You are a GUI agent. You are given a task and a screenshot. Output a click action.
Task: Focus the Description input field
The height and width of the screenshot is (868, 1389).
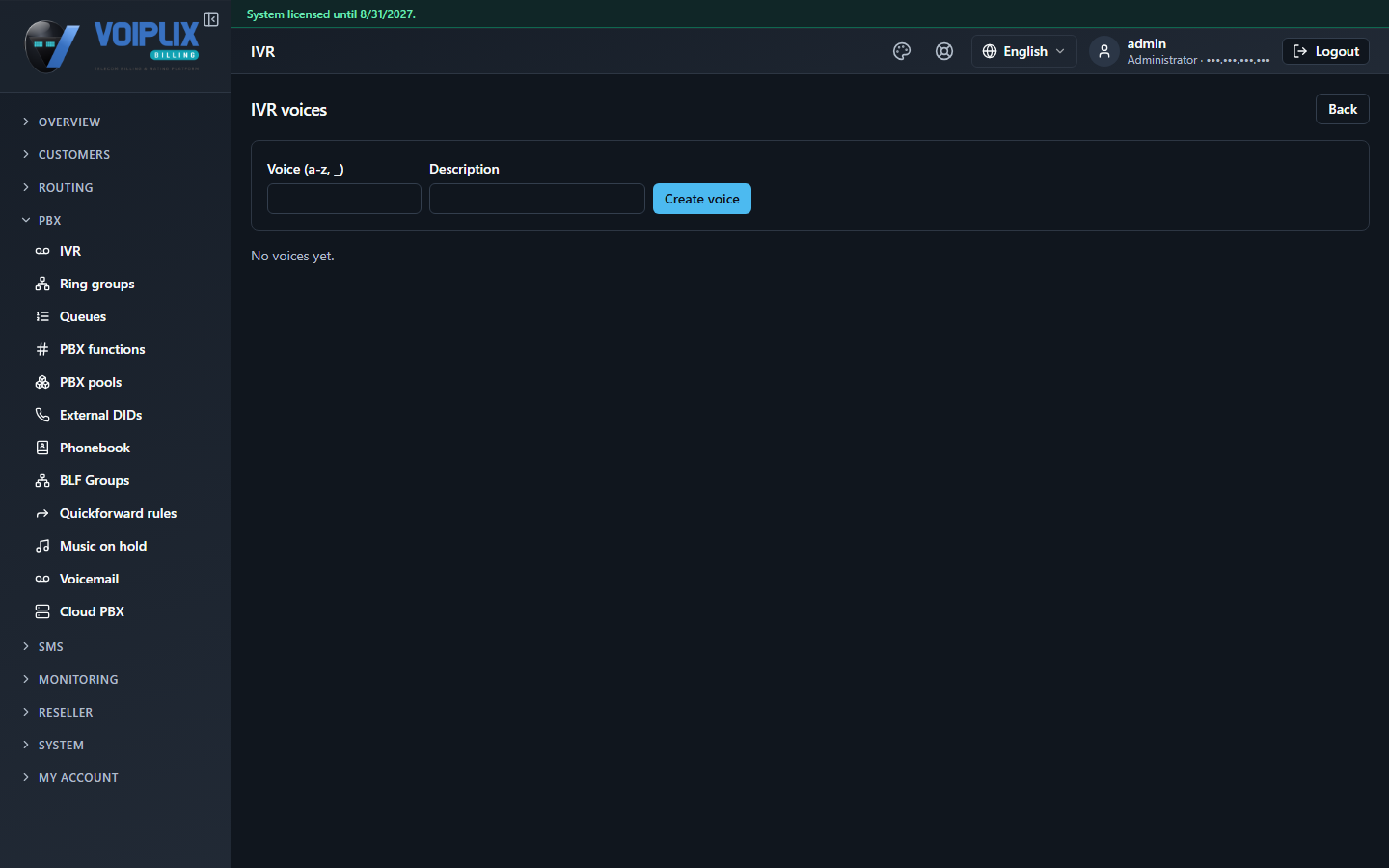coord(537,199)
